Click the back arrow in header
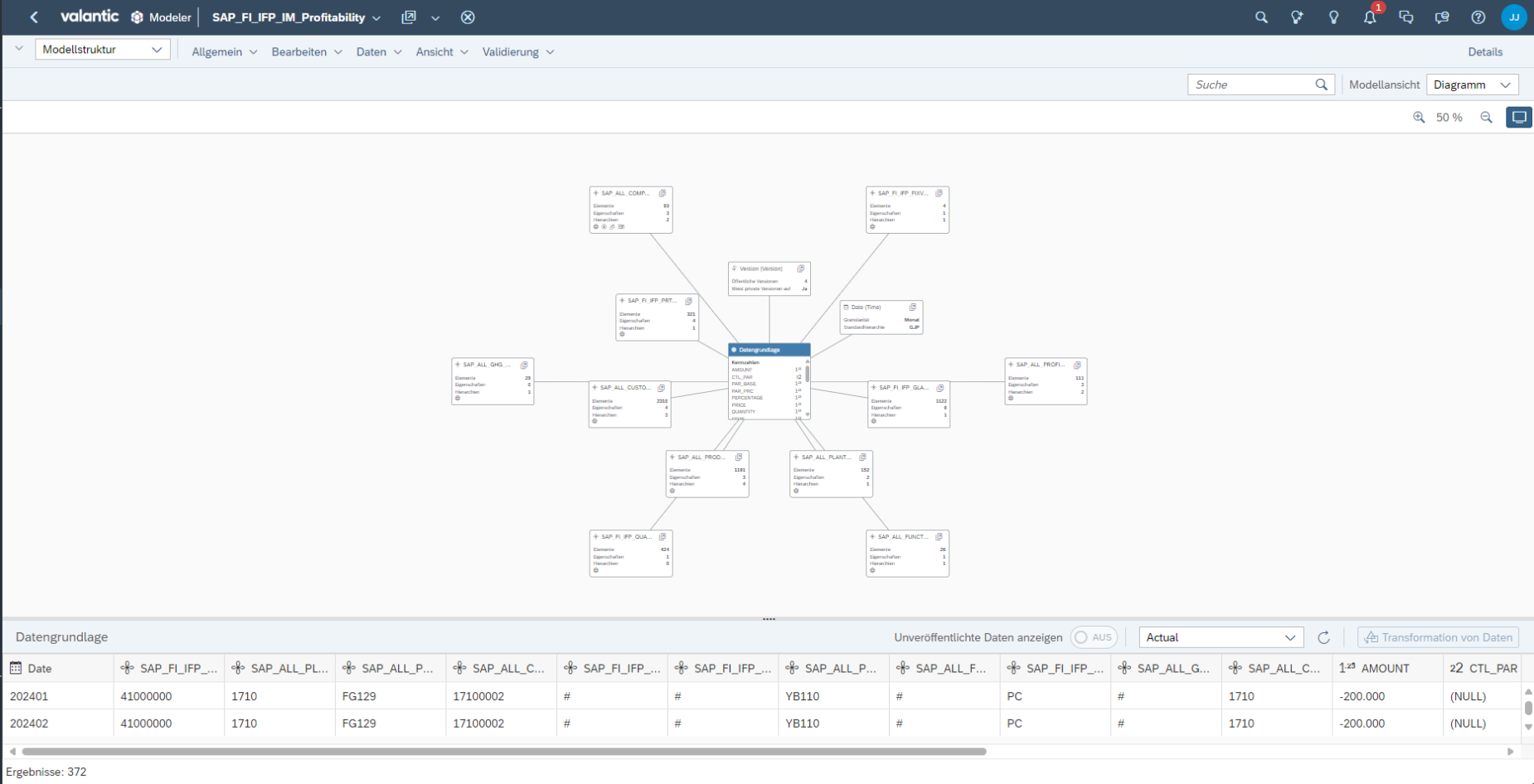 (34, 17)
